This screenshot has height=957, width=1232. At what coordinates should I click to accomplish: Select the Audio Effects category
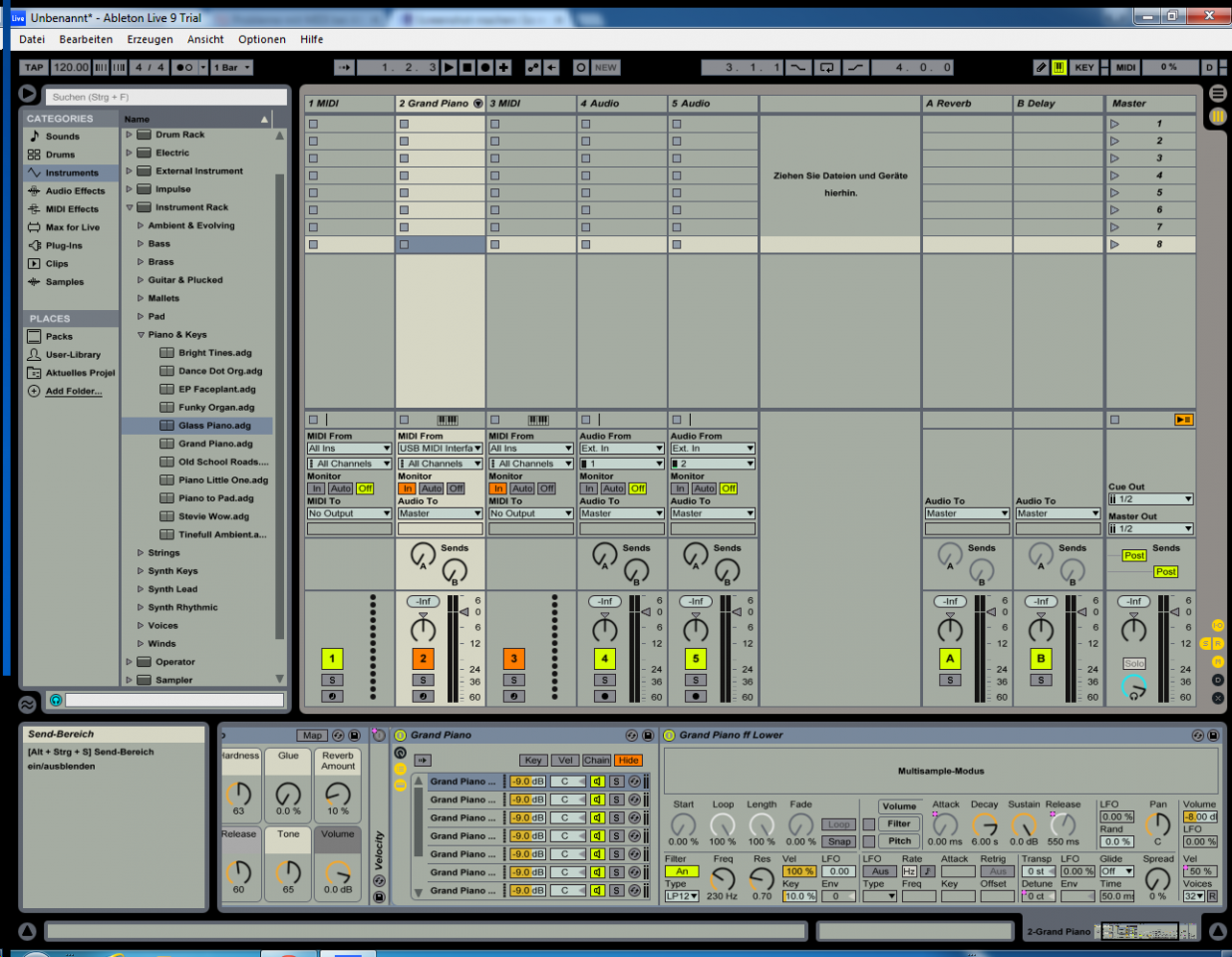(x=75, y=191)
